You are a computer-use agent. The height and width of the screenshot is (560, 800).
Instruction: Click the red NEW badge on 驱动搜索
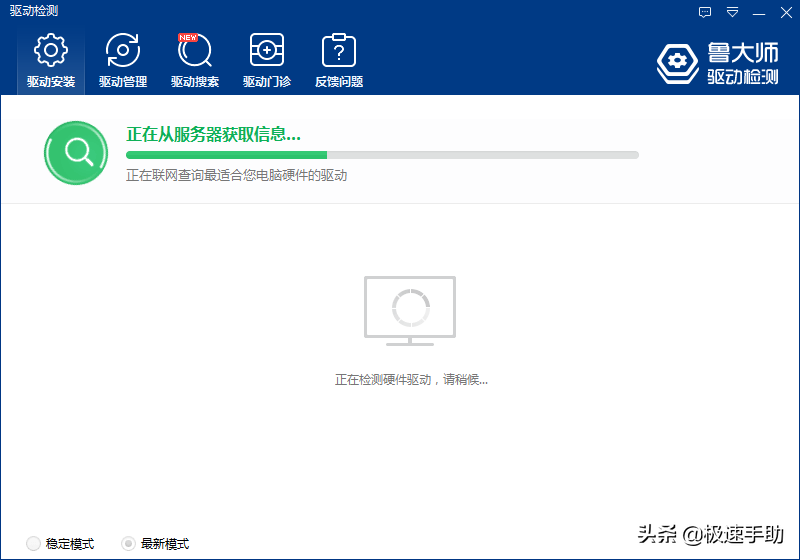(x=187, y=37)
